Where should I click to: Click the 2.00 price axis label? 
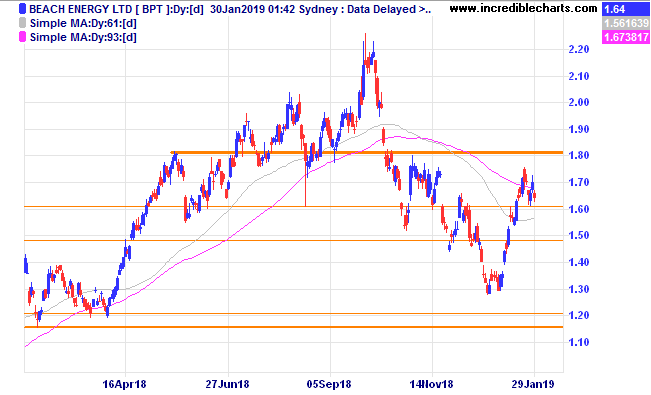click(x=578, y=103)
